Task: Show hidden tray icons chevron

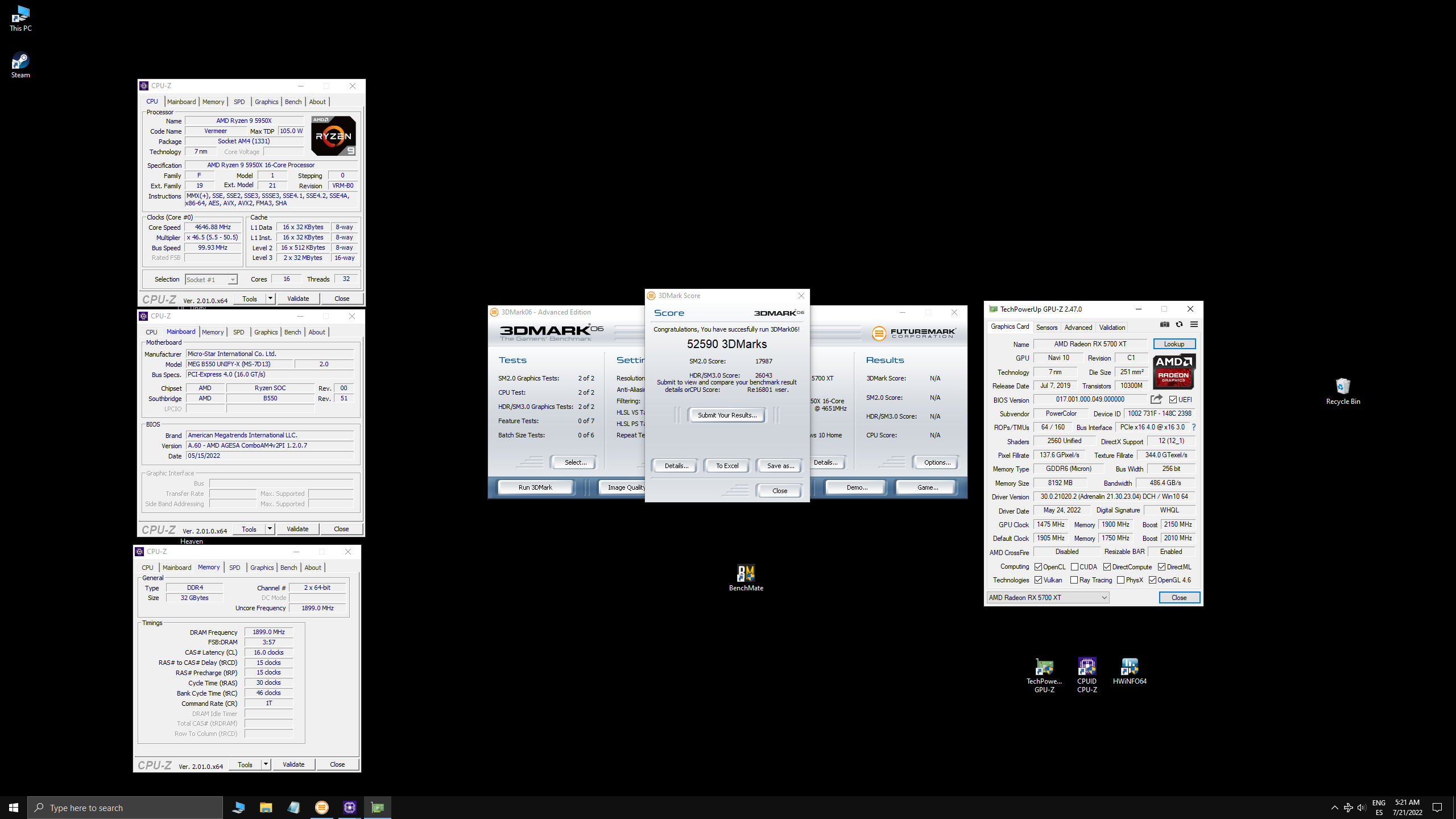Action: [1334, 808]
